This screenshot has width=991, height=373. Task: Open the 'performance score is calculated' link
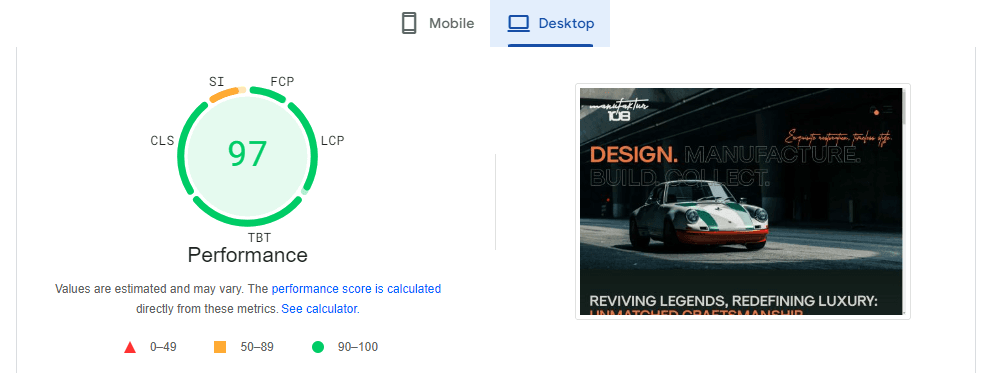pos(356,289)
